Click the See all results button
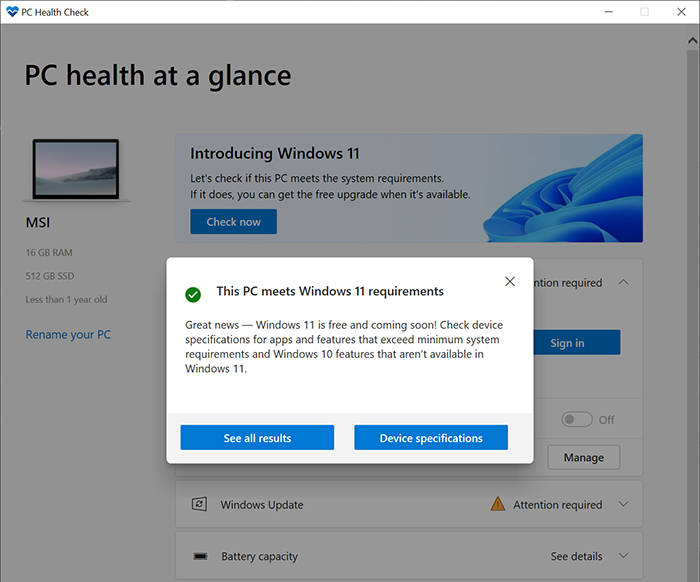The image size is (700, 582). point(257,437)
